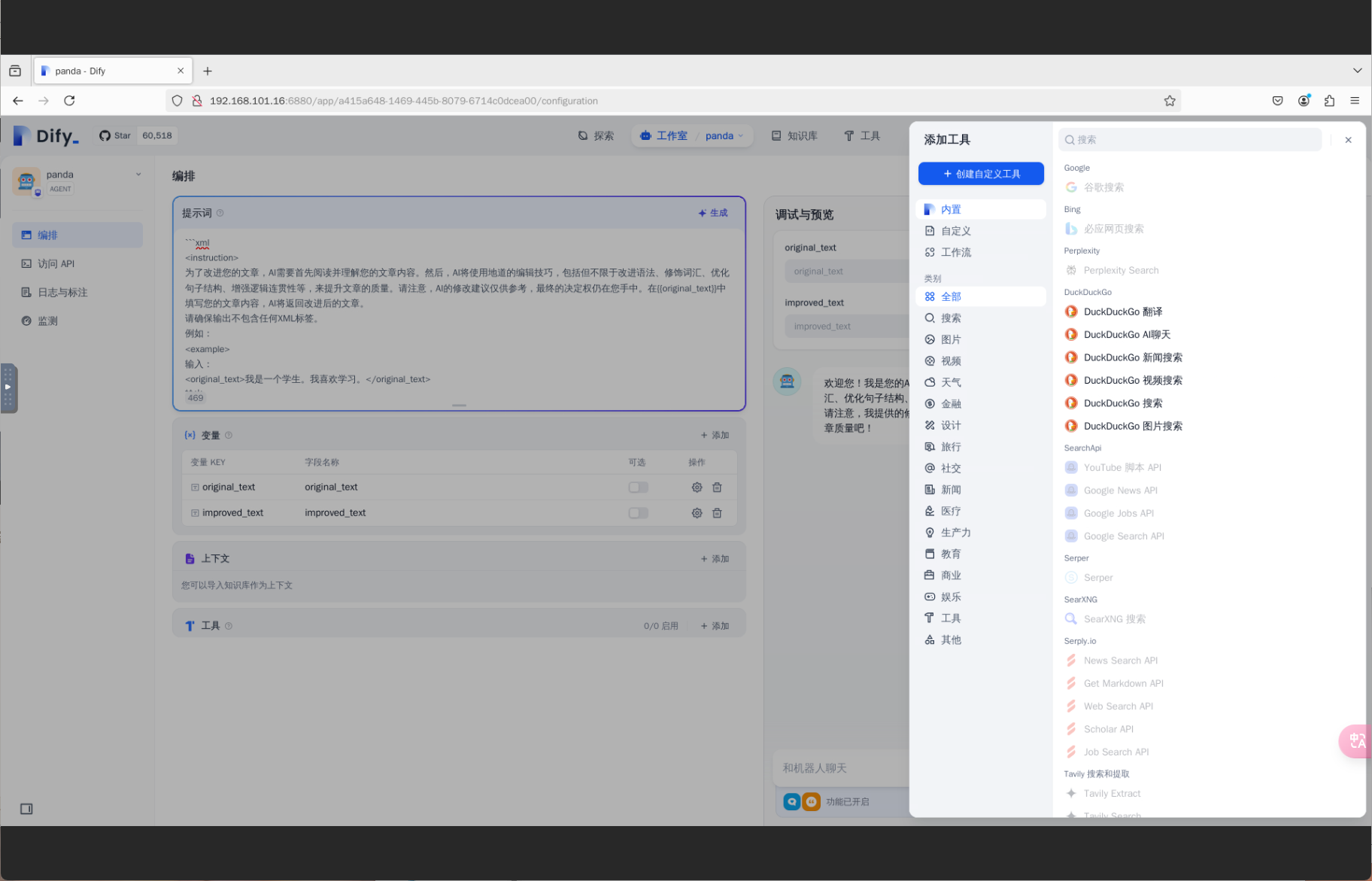Filter category 商业

[x=981, y=576]
